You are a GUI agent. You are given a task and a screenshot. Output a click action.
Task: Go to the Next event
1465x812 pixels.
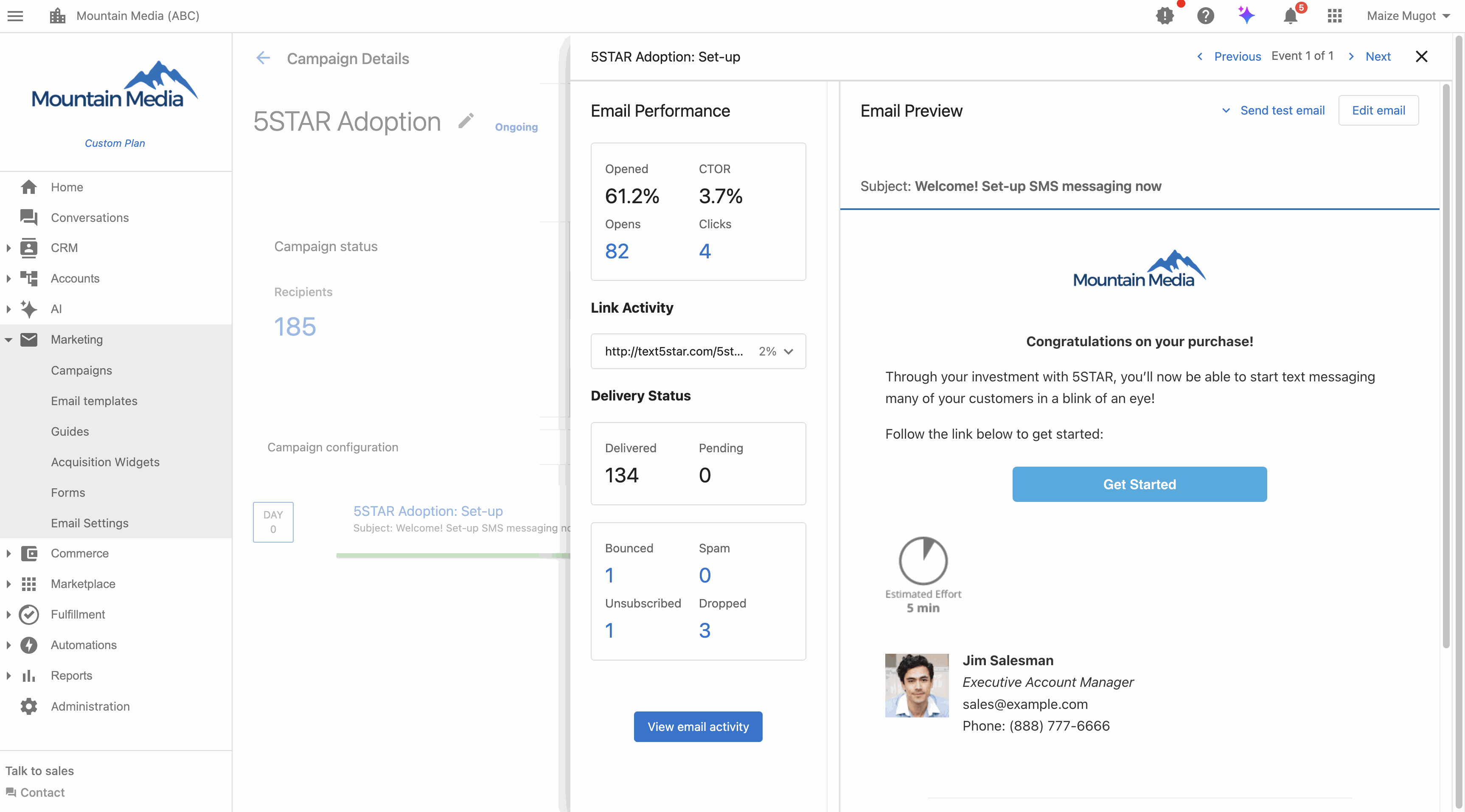click(1370, 56)
